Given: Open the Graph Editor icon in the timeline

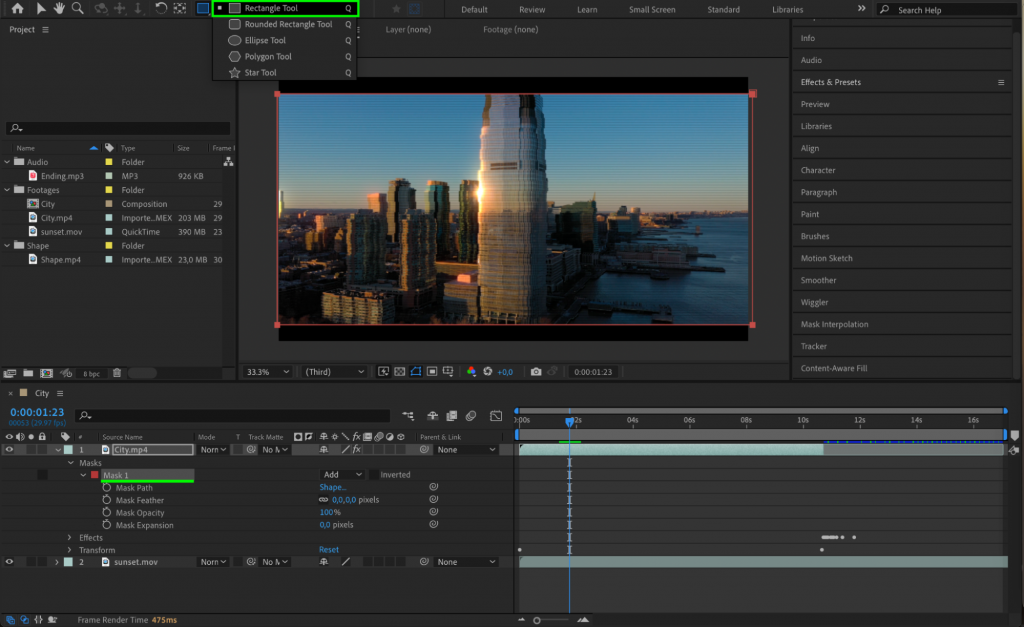Looking at the screenshot, I should 497,415.
